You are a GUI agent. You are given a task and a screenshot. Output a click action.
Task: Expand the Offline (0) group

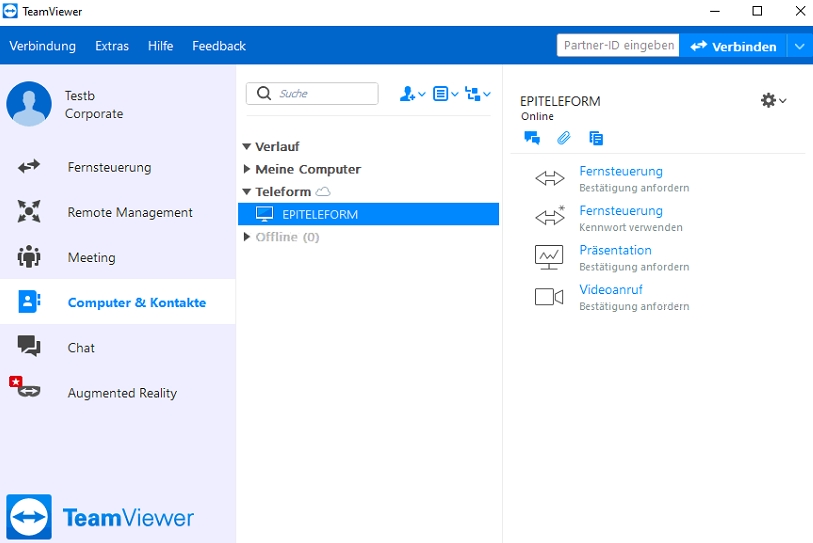[247, 237]
